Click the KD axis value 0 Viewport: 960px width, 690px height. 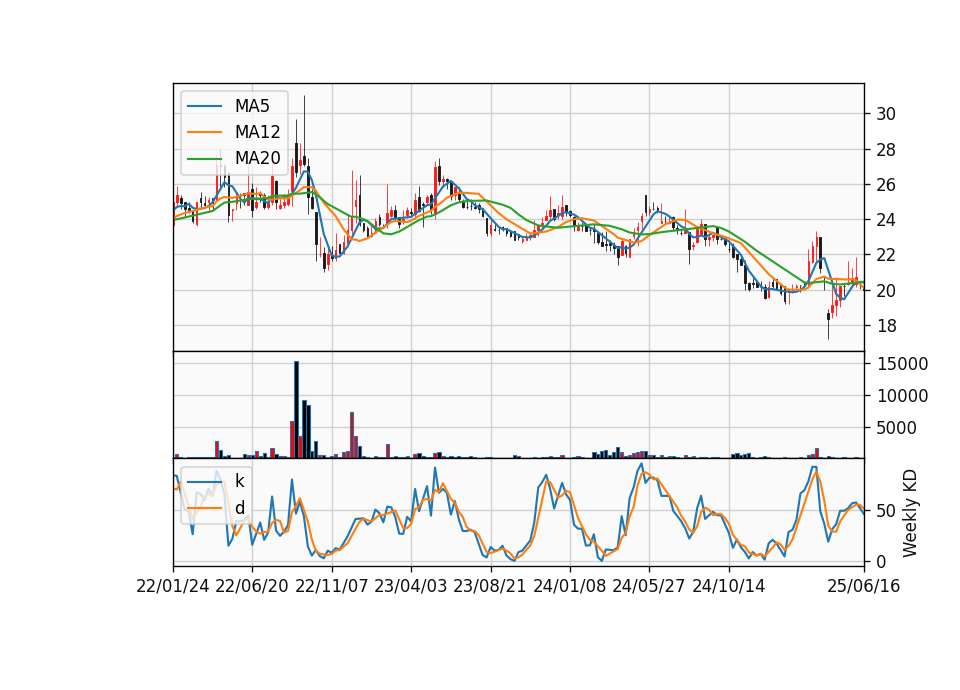(881, 561)
